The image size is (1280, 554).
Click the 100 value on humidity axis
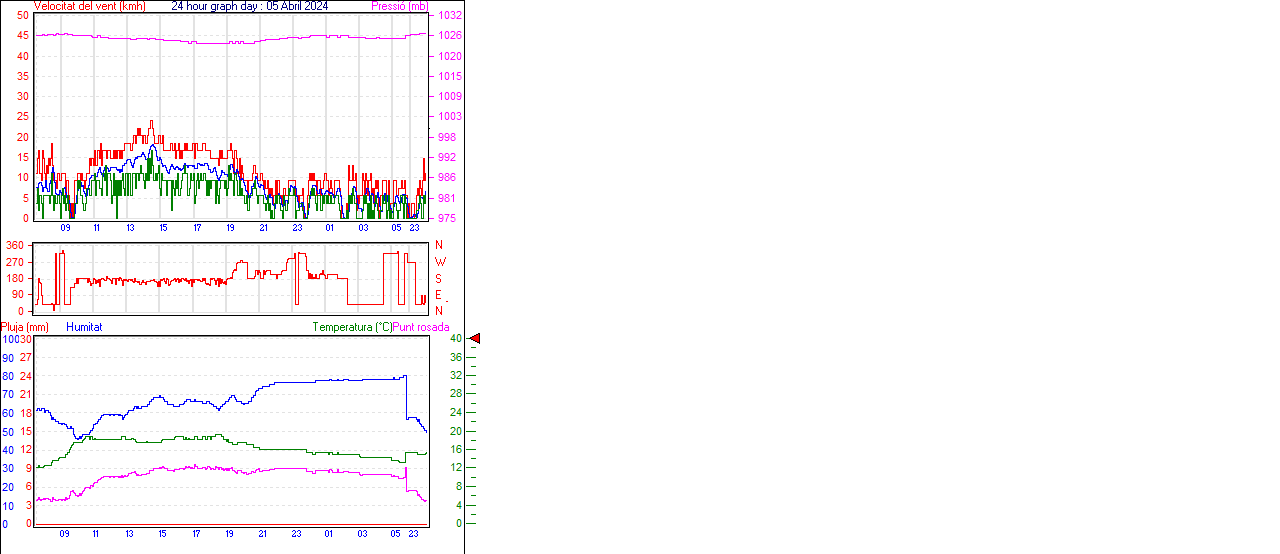[x=9, y=339]
